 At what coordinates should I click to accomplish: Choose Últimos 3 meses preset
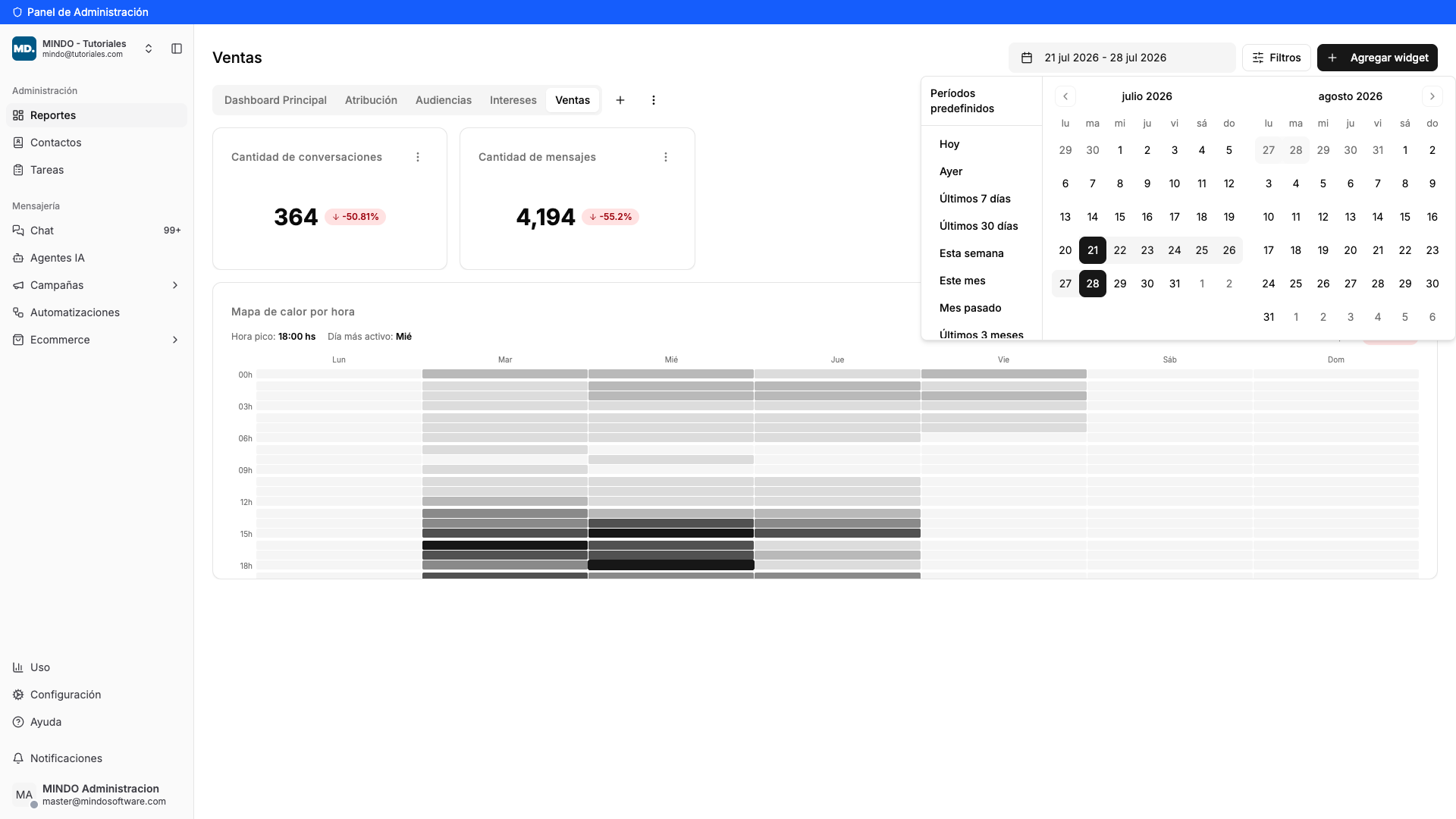(982, 334)
